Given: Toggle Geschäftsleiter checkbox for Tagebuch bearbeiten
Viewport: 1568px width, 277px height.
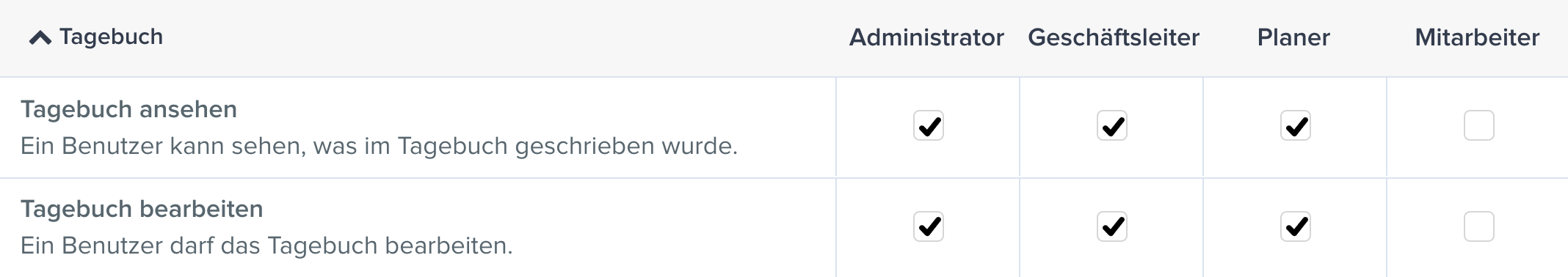Looking at the screenshot, I should 1111,226.
